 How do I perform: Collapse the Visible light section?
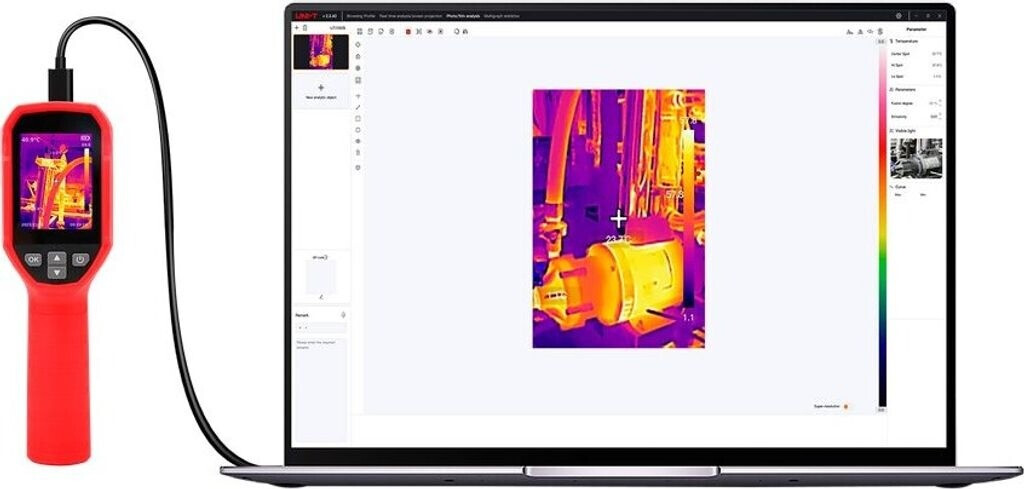pyautogui.click(x=891, y=131)
